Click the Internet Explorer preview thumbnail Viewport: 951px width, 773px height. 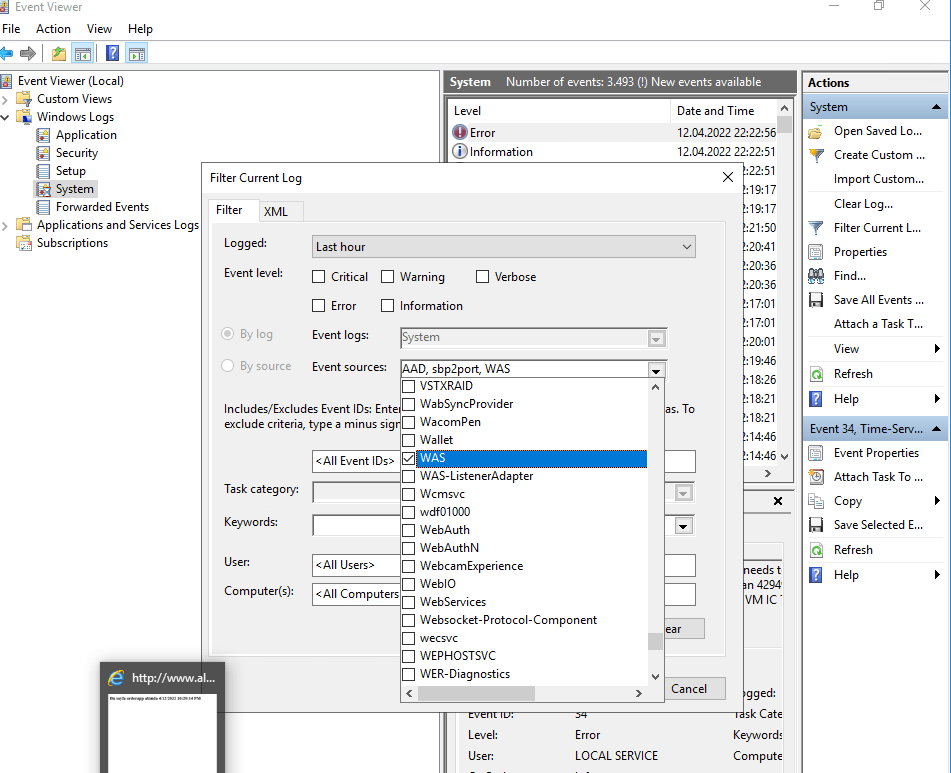point(162,728)
